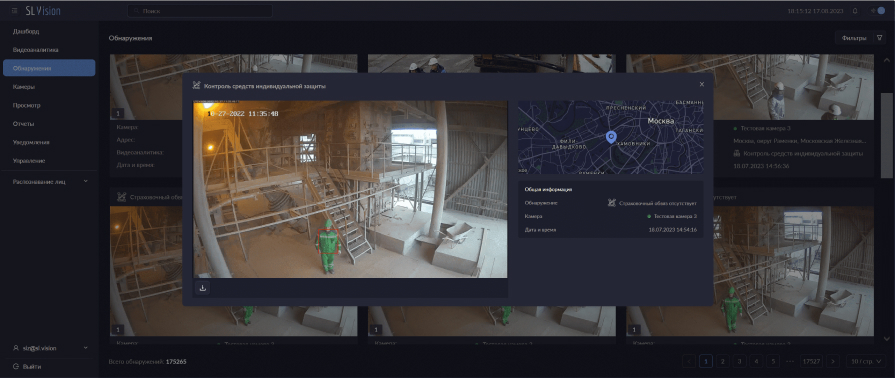Click the hamburger menu icon
The image size is (895, 378).
click(14, 11)
